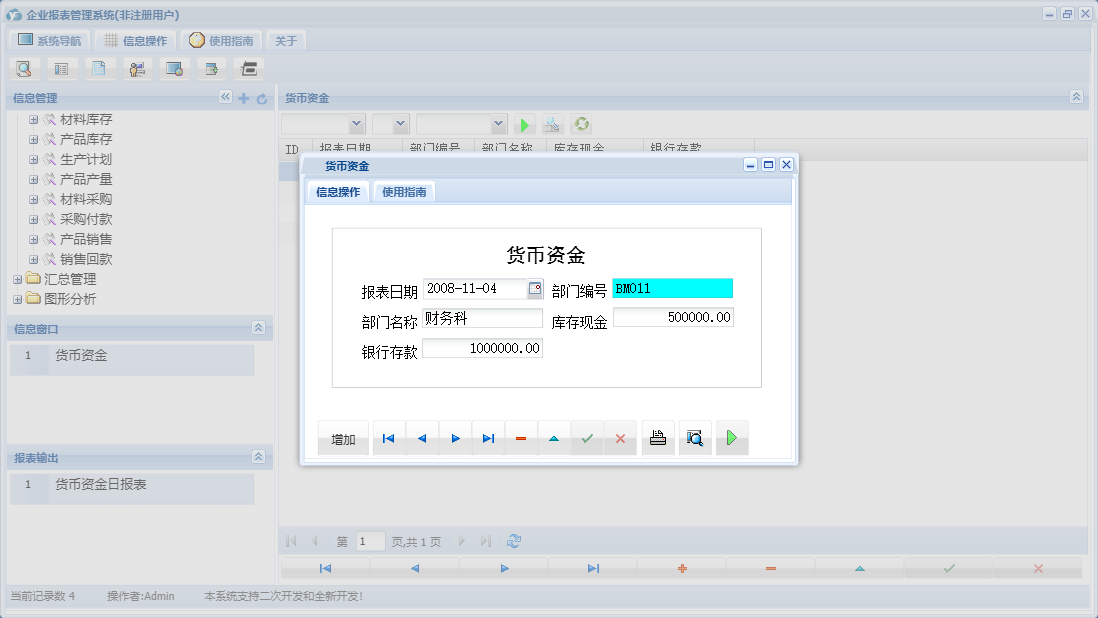Select the query magnifier tool in the toolbar

point(24,68)
